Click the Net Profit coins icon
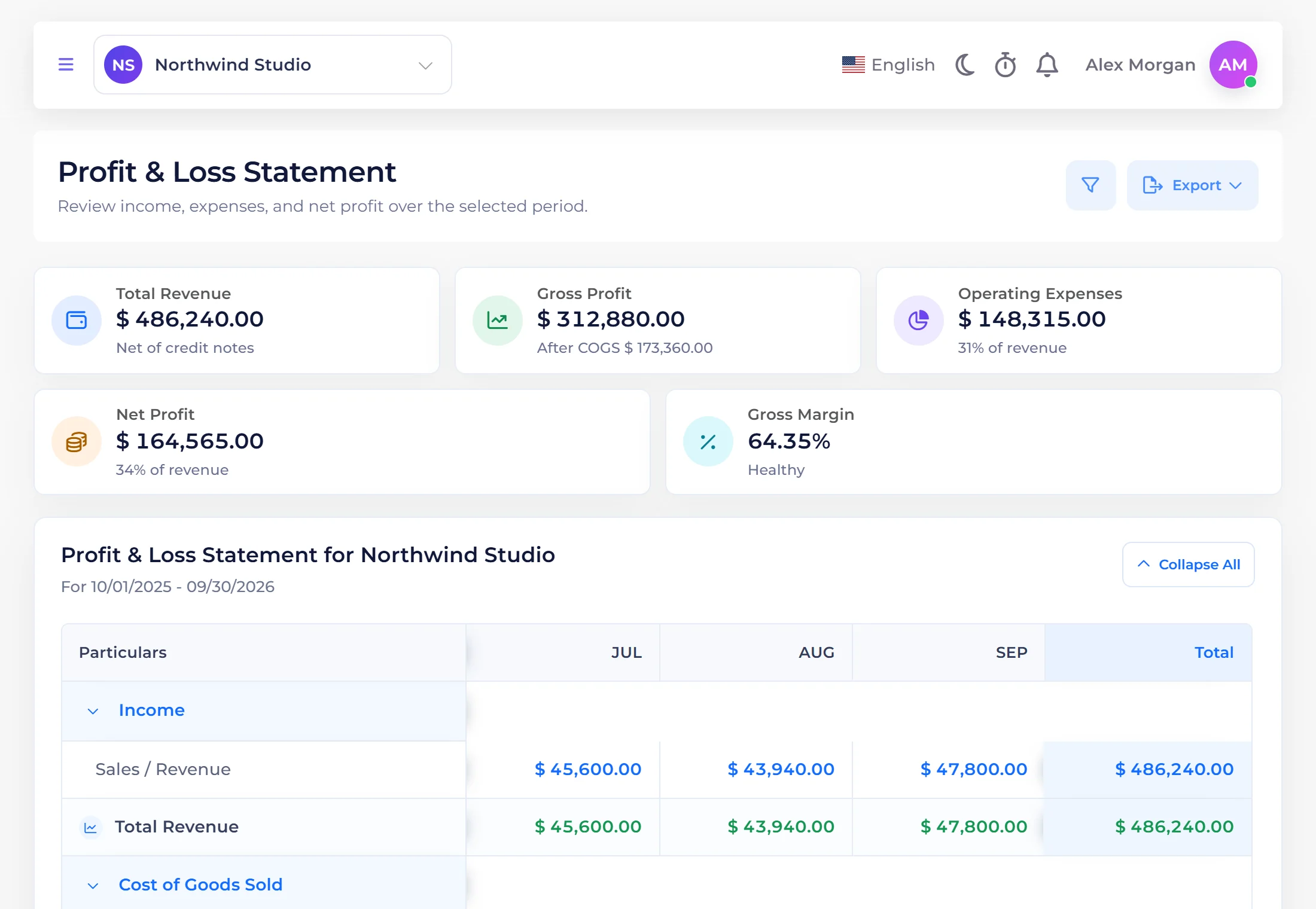Screen dimensions: 1316x909 (x=77, y=442)
